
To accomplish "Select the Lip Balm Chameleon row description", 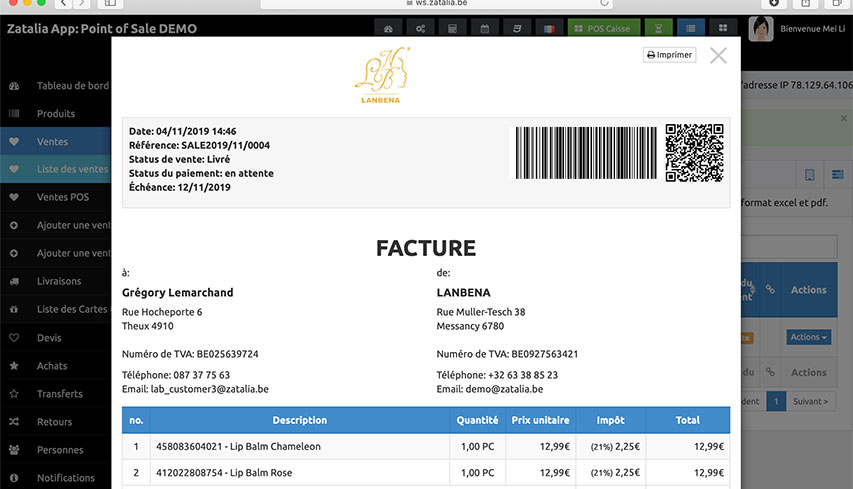I will point(238,447).
